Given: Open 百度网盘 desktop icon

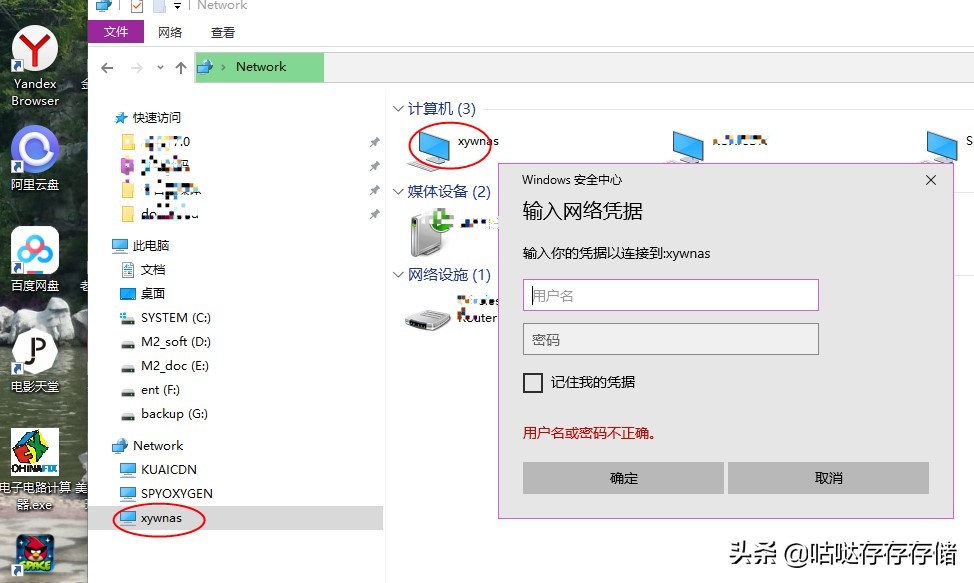Looking at the screenshot, I should (34, 250).
